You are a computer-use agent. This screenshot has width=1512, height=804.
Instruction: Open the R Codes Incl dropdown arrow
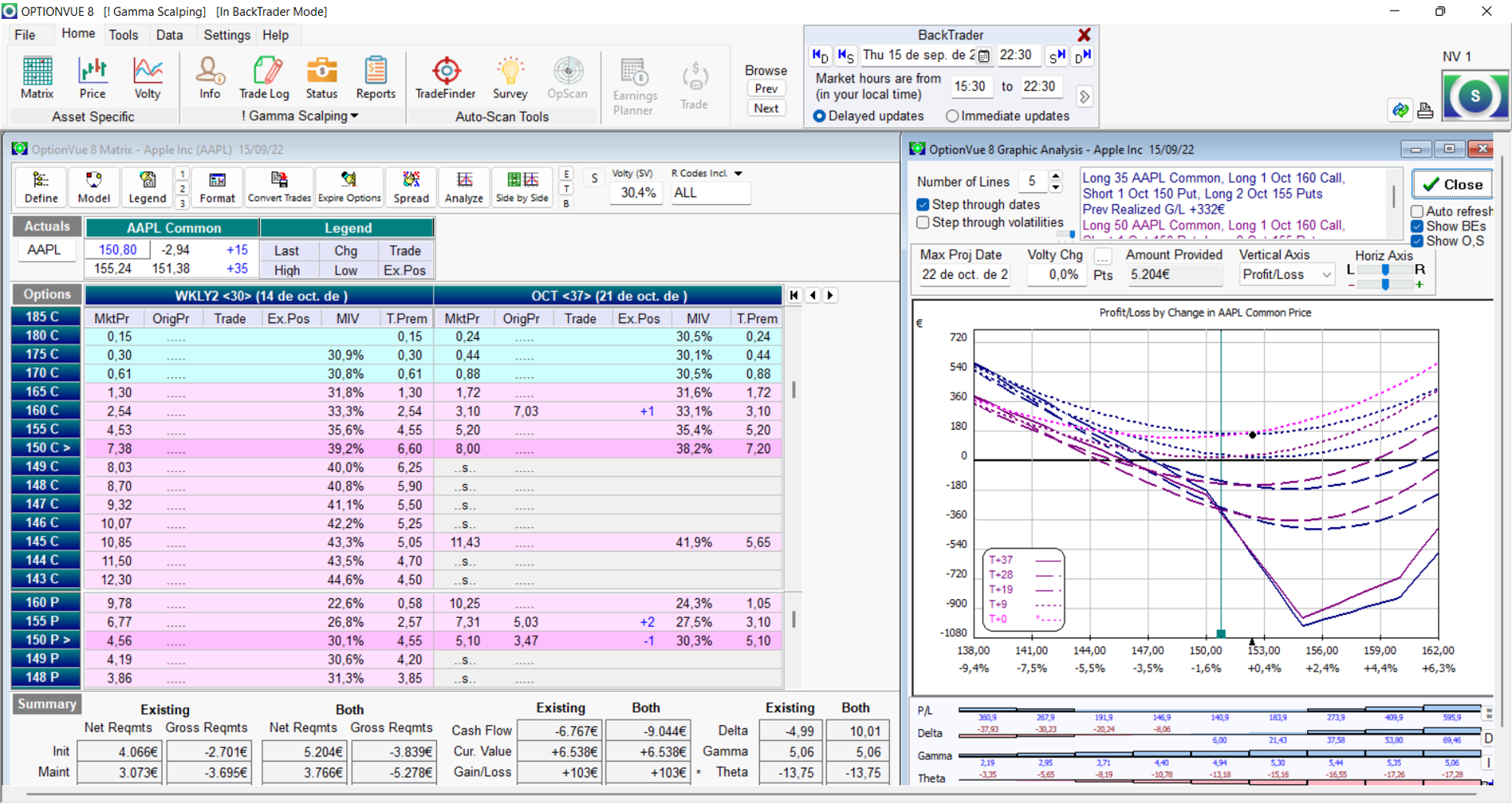pos(739,173)
